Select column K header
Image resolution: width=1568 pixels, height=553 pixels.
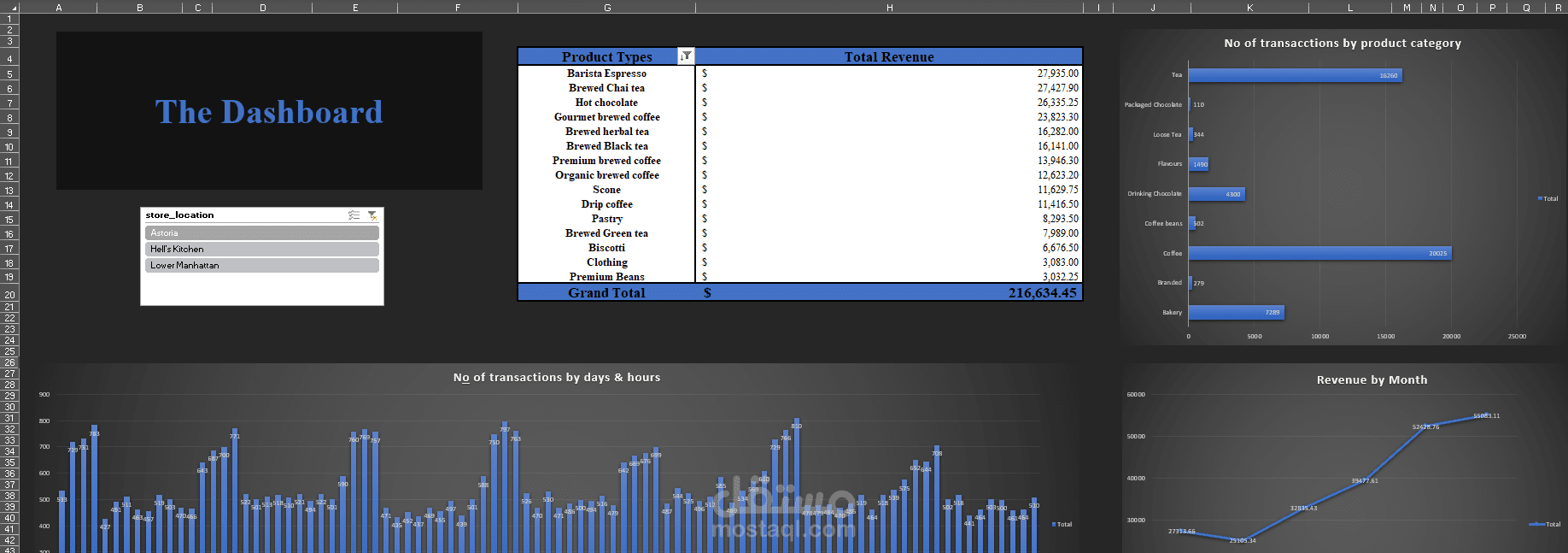tap(1249, 7)
